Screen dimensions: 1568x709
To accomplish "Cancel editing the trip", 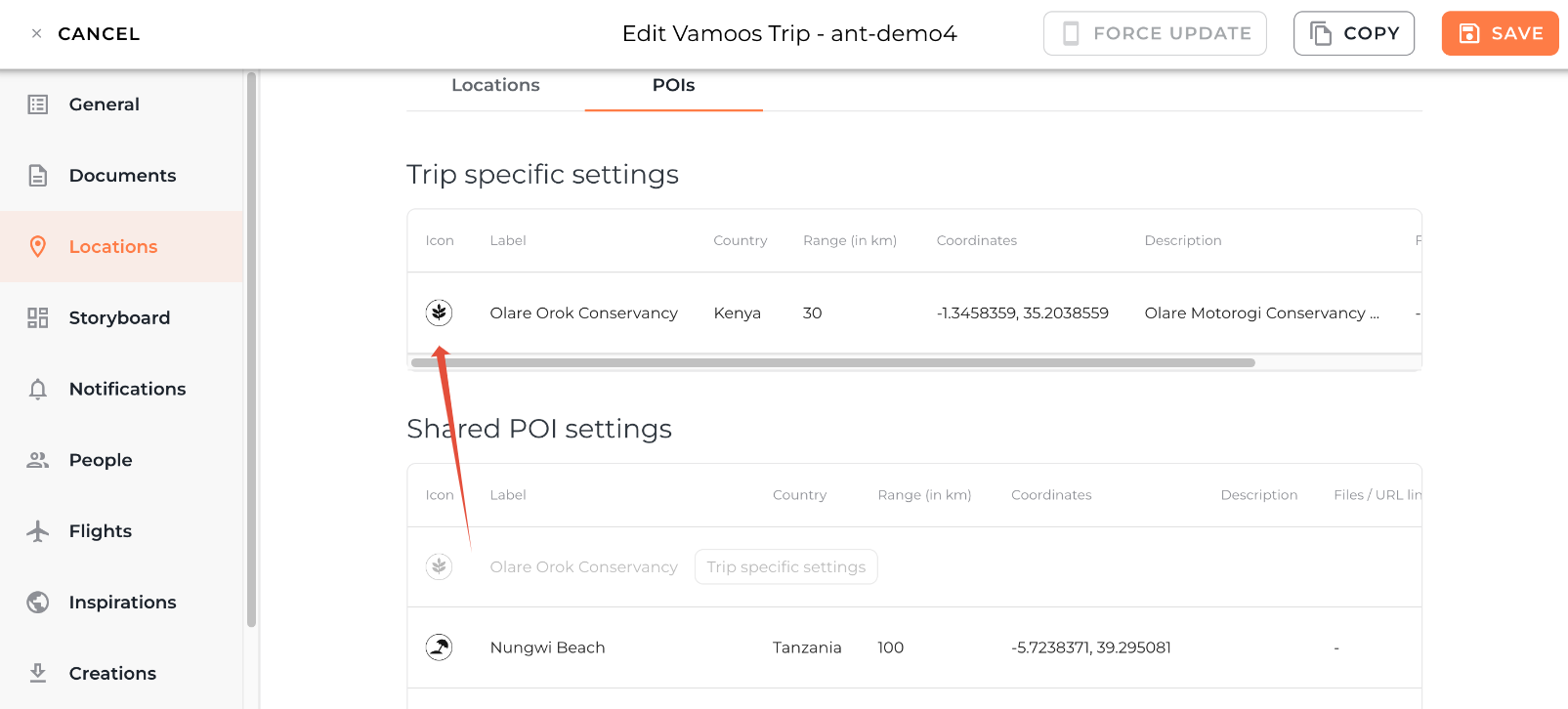I will click(86, 34).
